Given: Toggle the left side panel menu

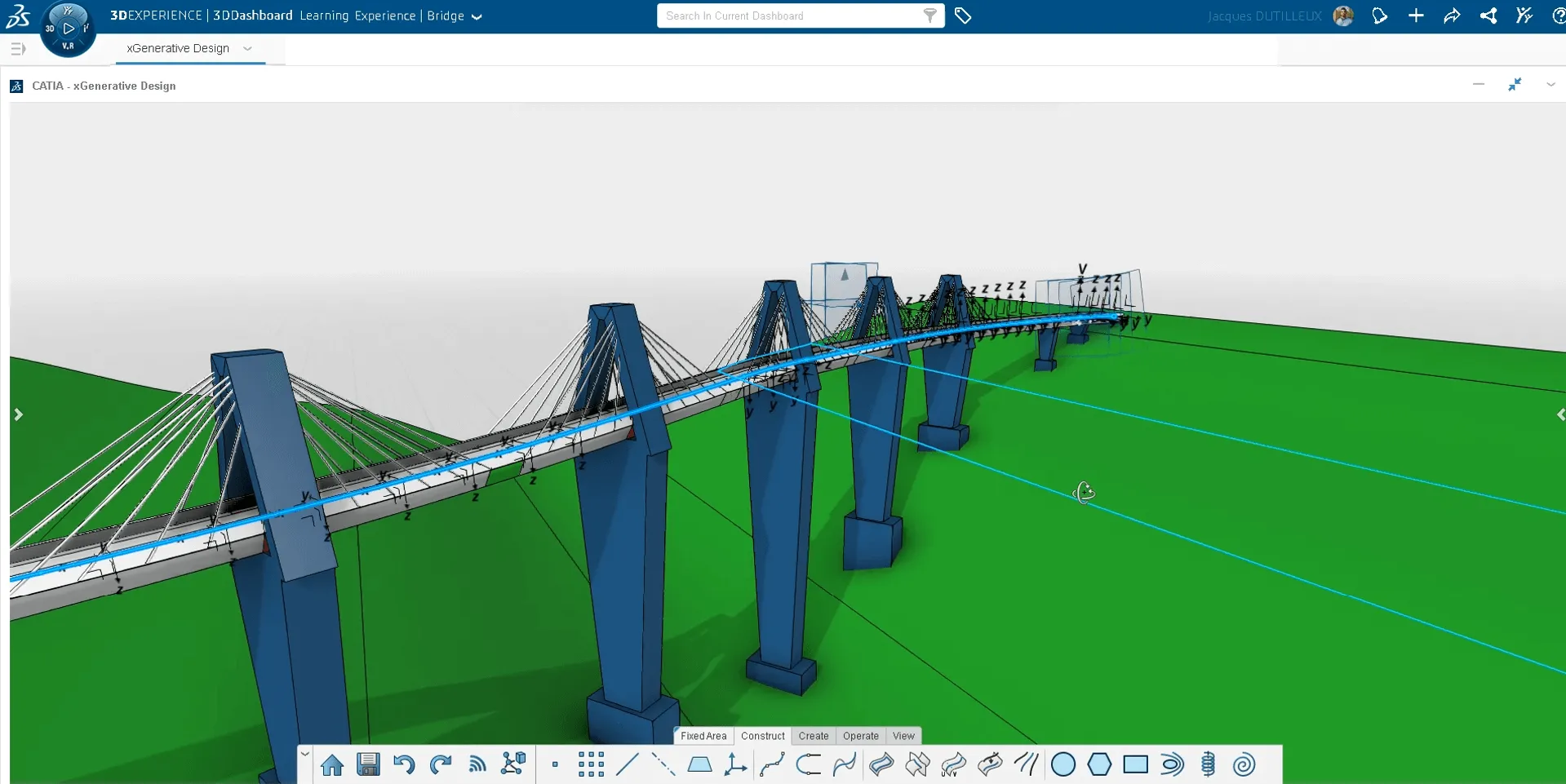Looking at the screenshot, I should coord(18,49).
